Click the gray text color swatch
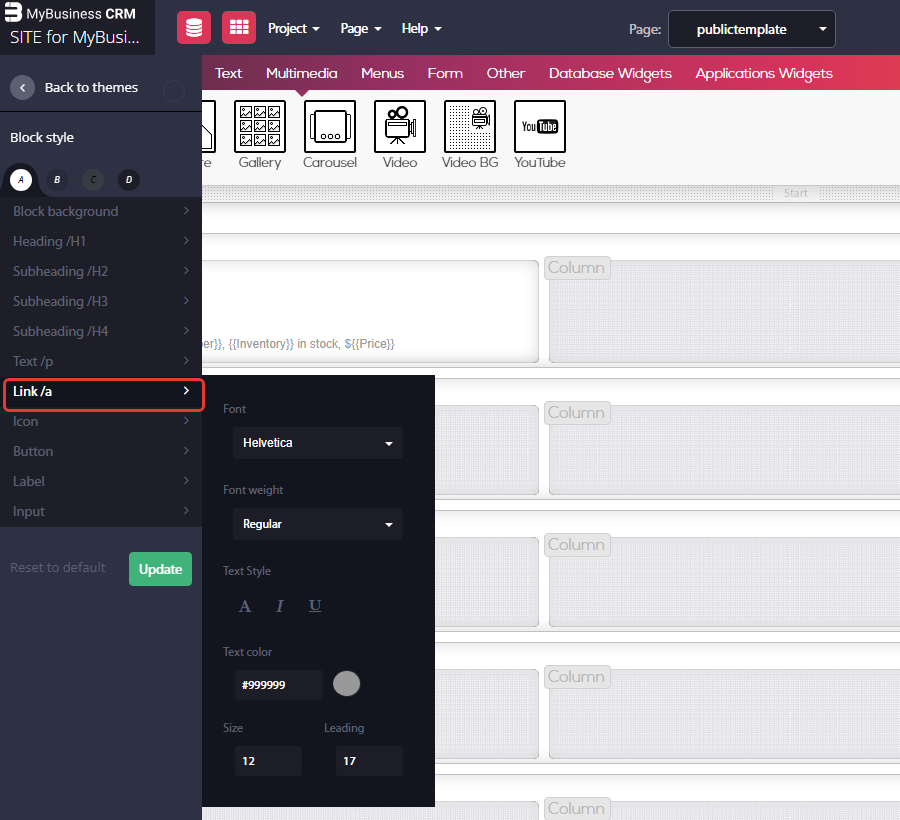The width and height of the screenshot is (900, 820). (347, 683)
